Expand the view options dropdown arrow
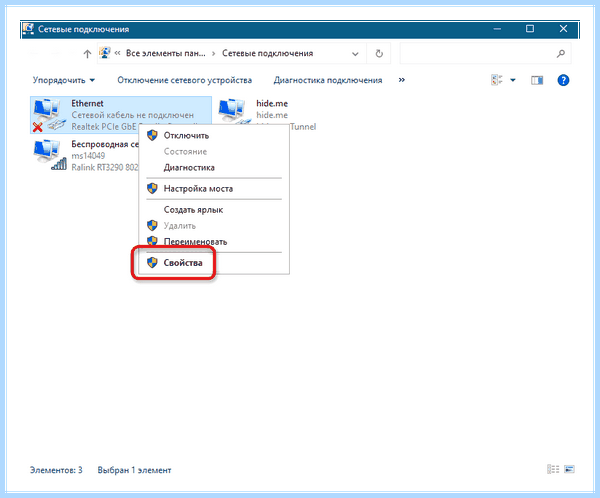600x498 pixels. [x=513, y=80]
